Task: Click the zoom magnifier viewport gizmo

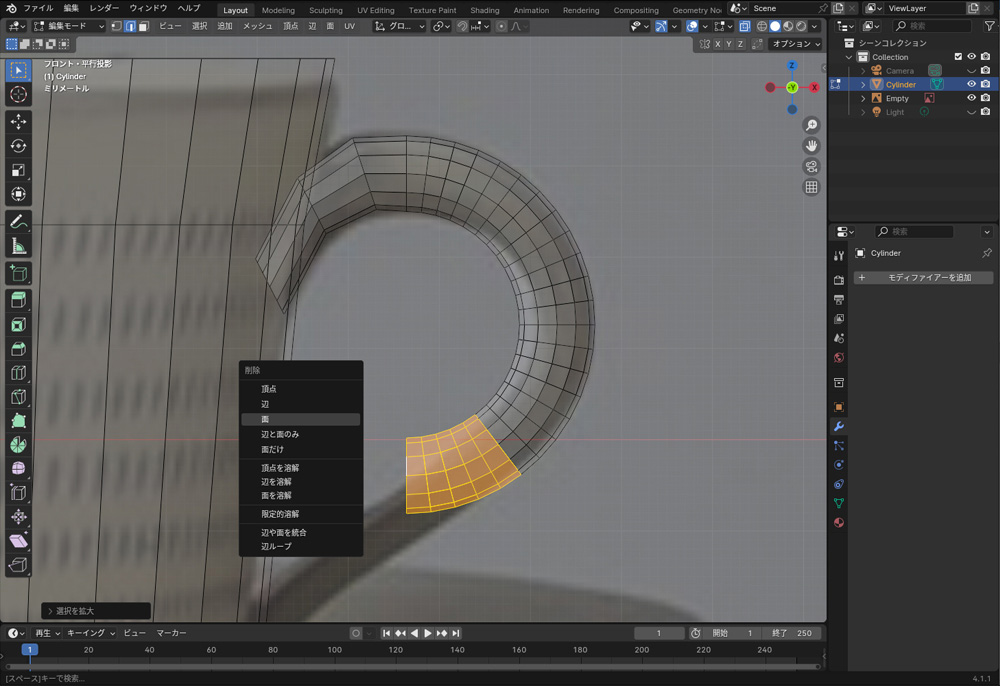Action: [x=811, y=125]
